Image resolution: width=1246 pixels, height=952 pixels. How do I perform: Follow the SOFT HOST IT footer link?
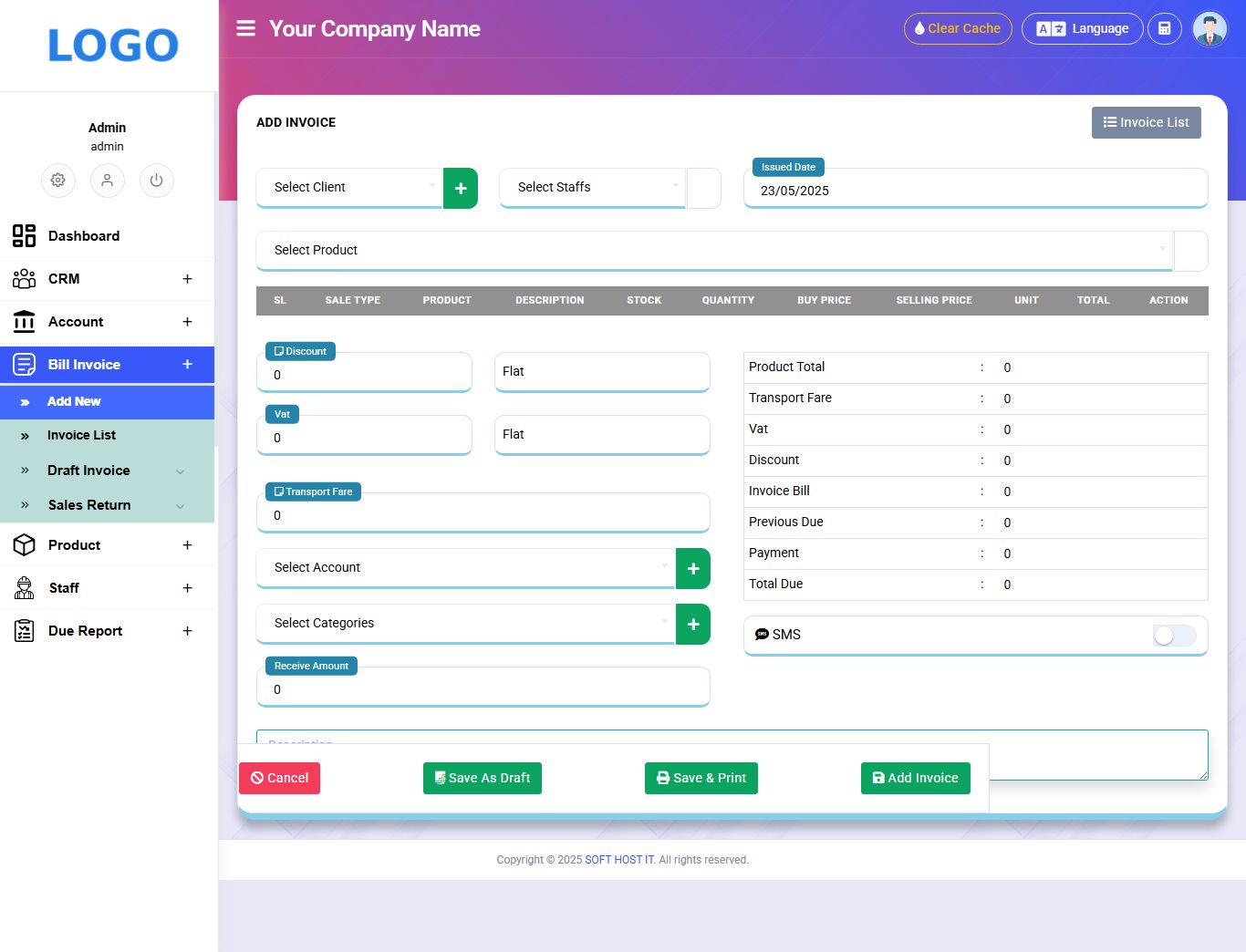pos(620,860)
